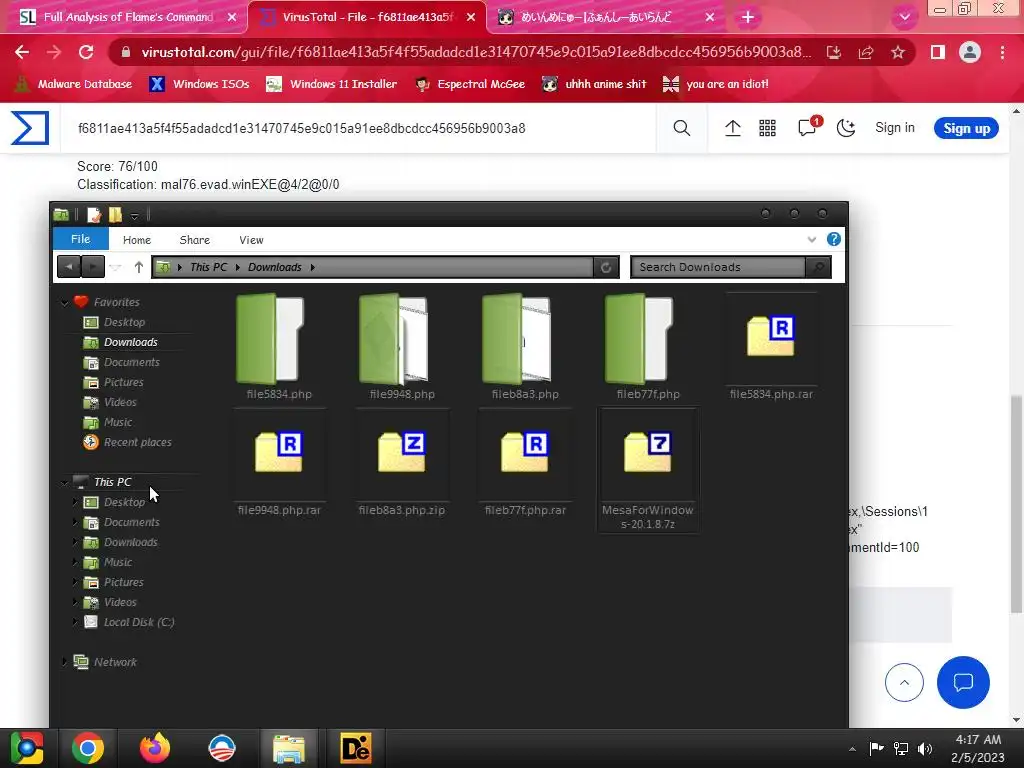Viewport: 1024px width, 768px height.
Task: Open Chrome side panel icon
Action: click(x=938, y=52)
